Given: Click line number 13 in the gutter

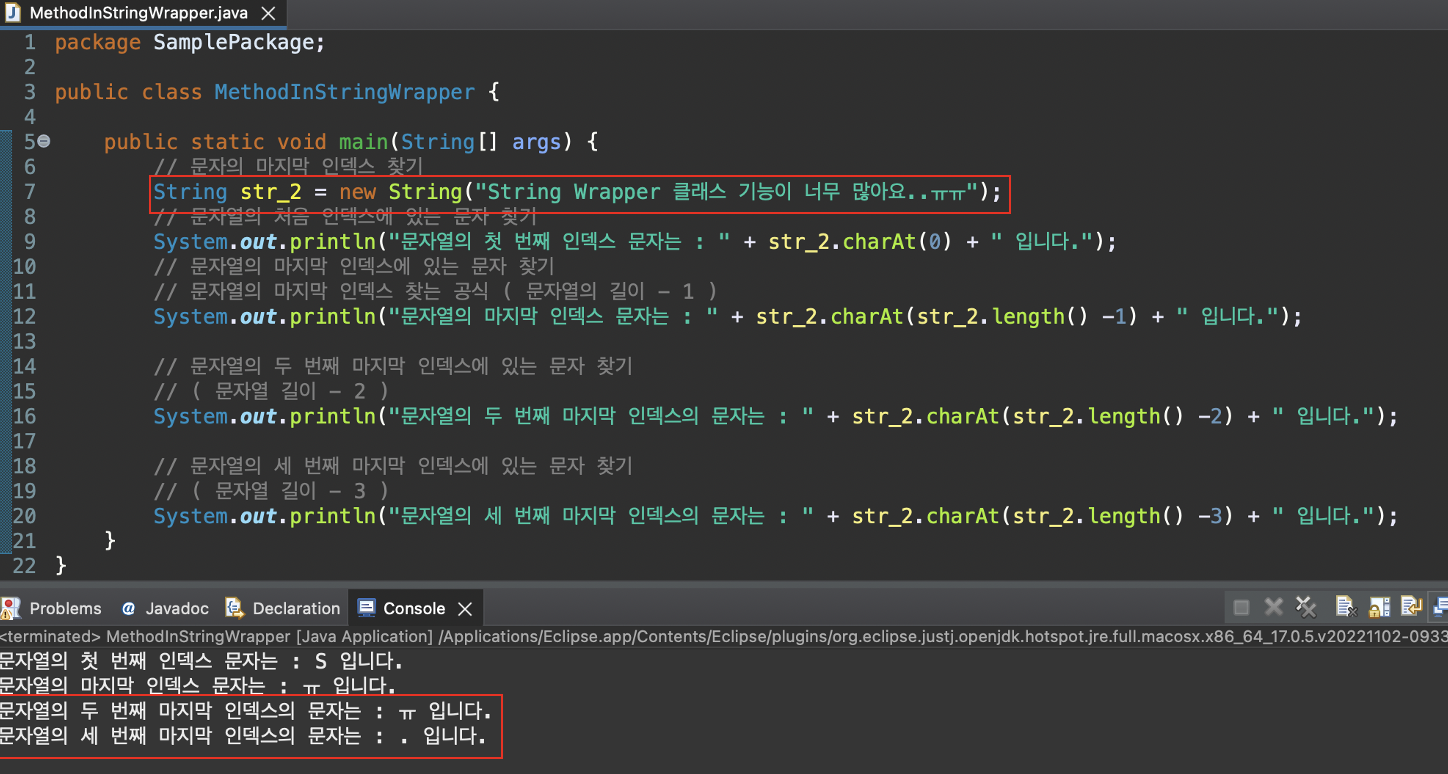Looking at the screenshot, I should click(x=24, y=342).
